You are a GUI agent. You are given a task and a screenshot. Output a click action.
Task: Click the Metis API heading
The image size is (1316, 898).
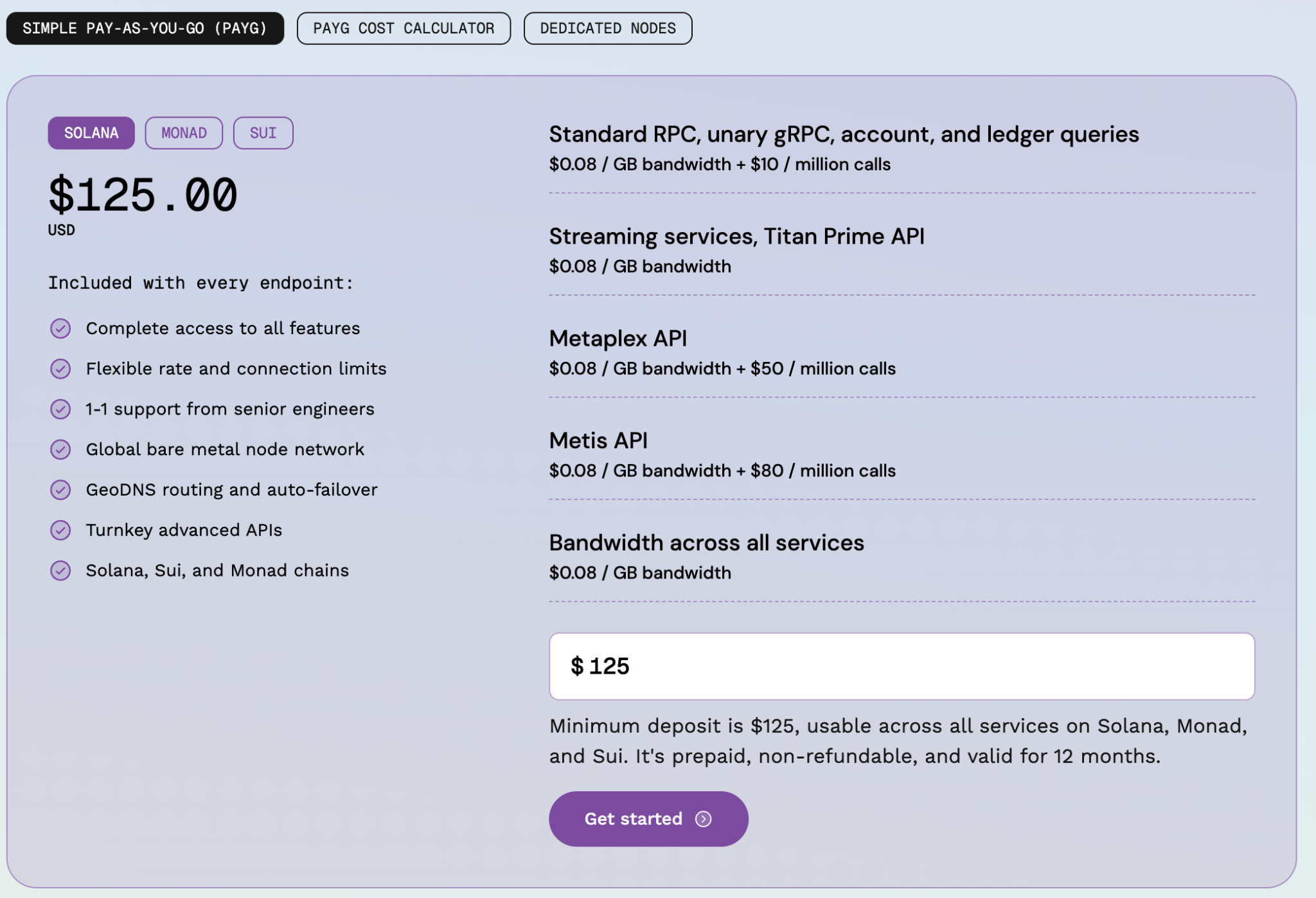point(598,440)
